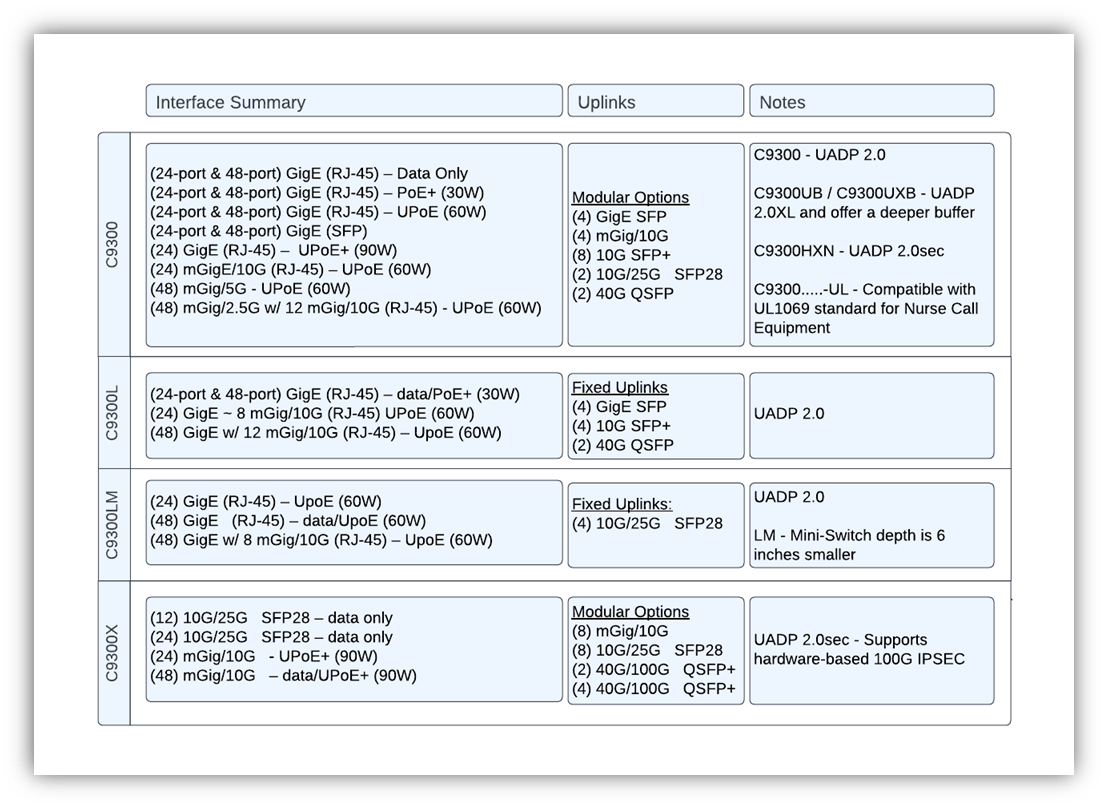Click the C9300X row label
Image resolution: width=1108 pixels, height=809 pixels.
tap(113, 650)
